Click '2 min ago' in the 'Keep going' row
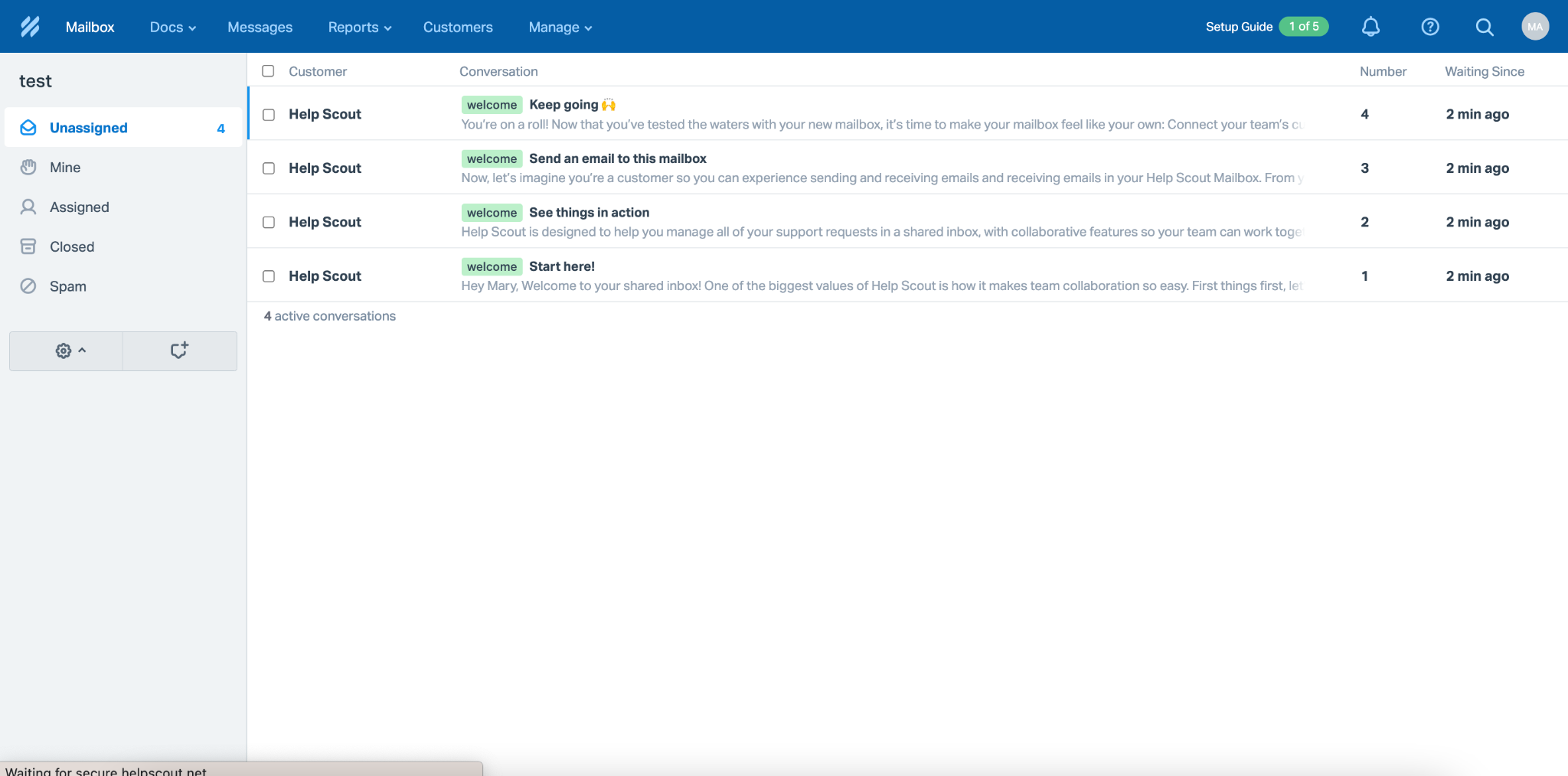1568x776 pixels. pyautogui.click(x=1478, y=114)
